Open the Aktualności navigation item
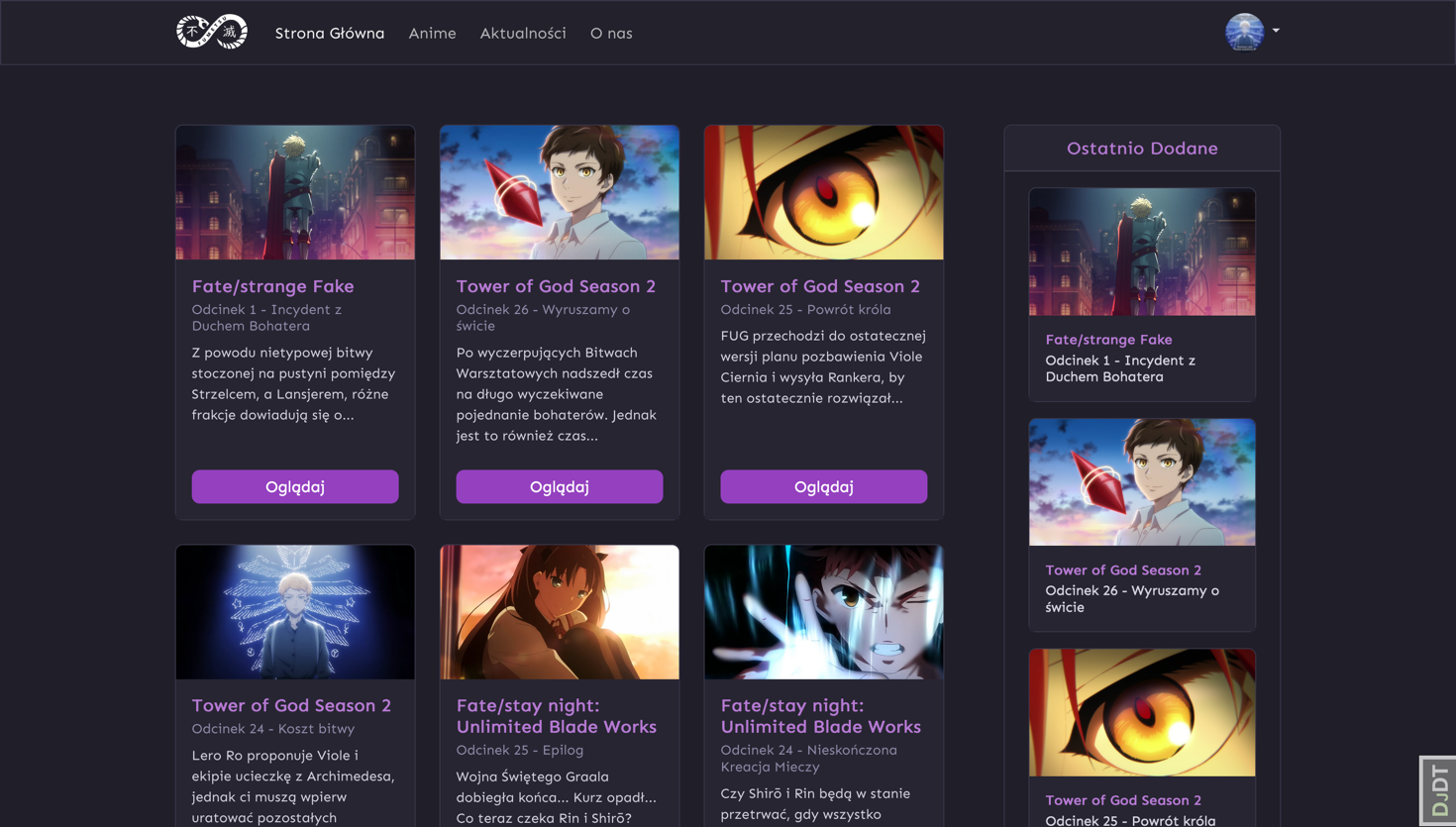1456x827 pixels. tap(523, 33)
